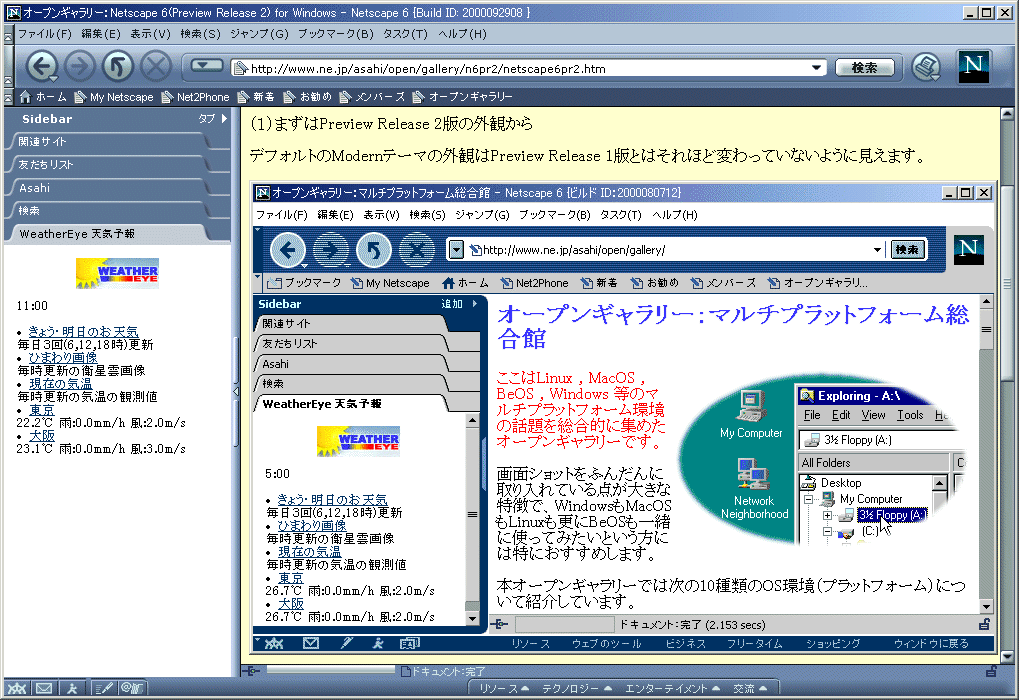Go back using the outer browser's Back arrow
Viewport: 1019px width, 700px height.
[x=42, y=66]
